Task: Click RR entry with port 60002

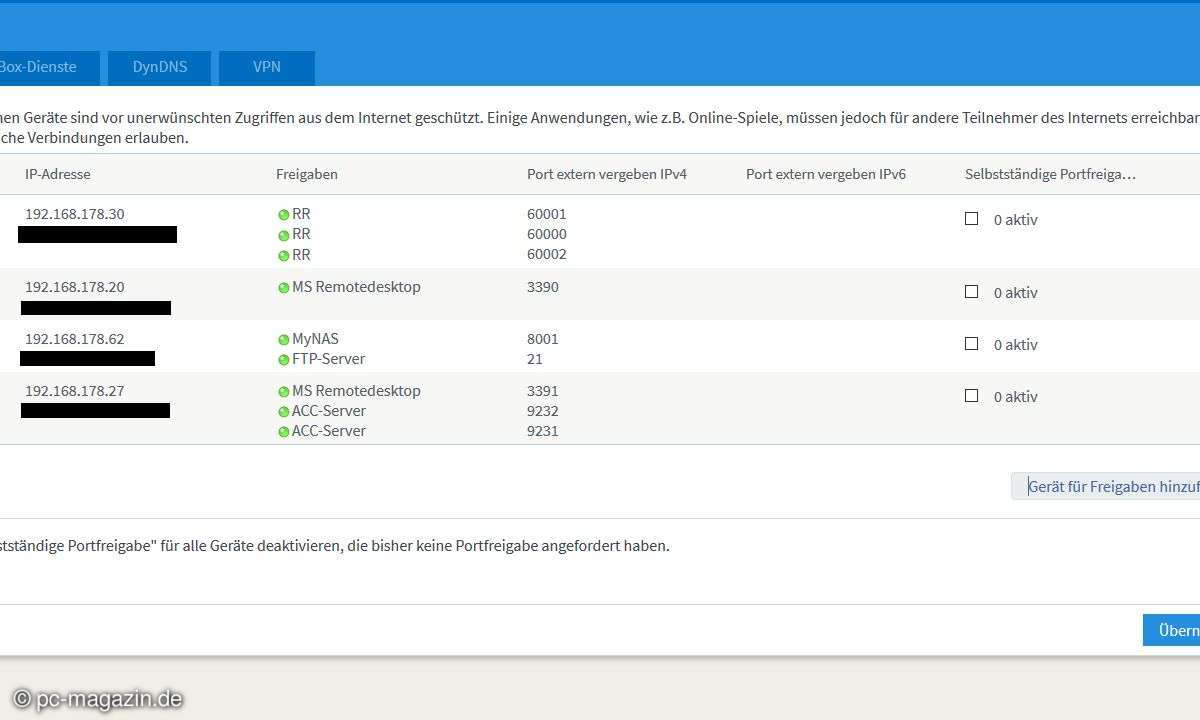Action: pos(301,254)
